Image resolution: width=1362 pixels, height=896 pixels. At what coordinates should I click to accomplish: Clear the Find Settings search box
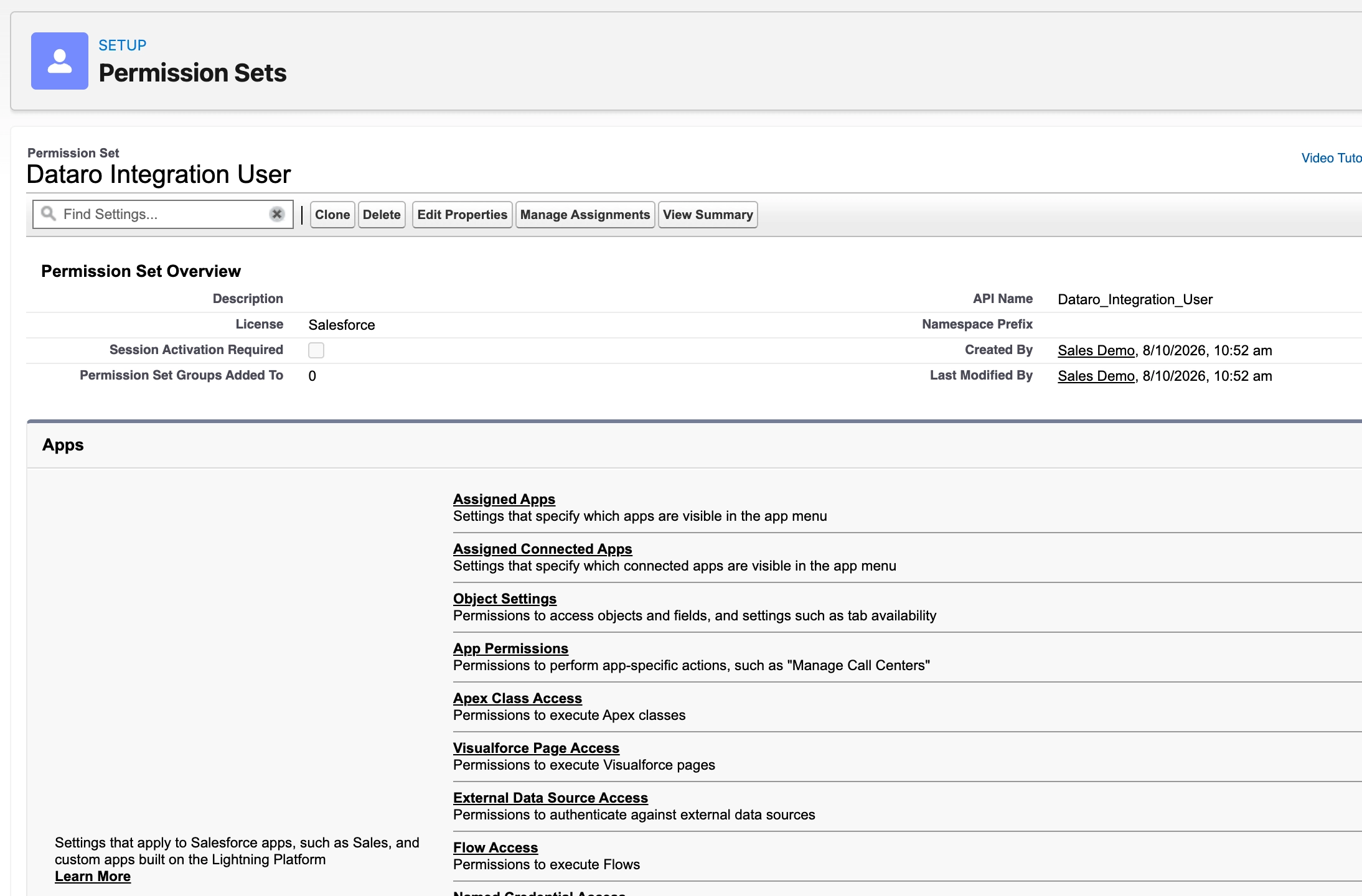coord(277,214)
